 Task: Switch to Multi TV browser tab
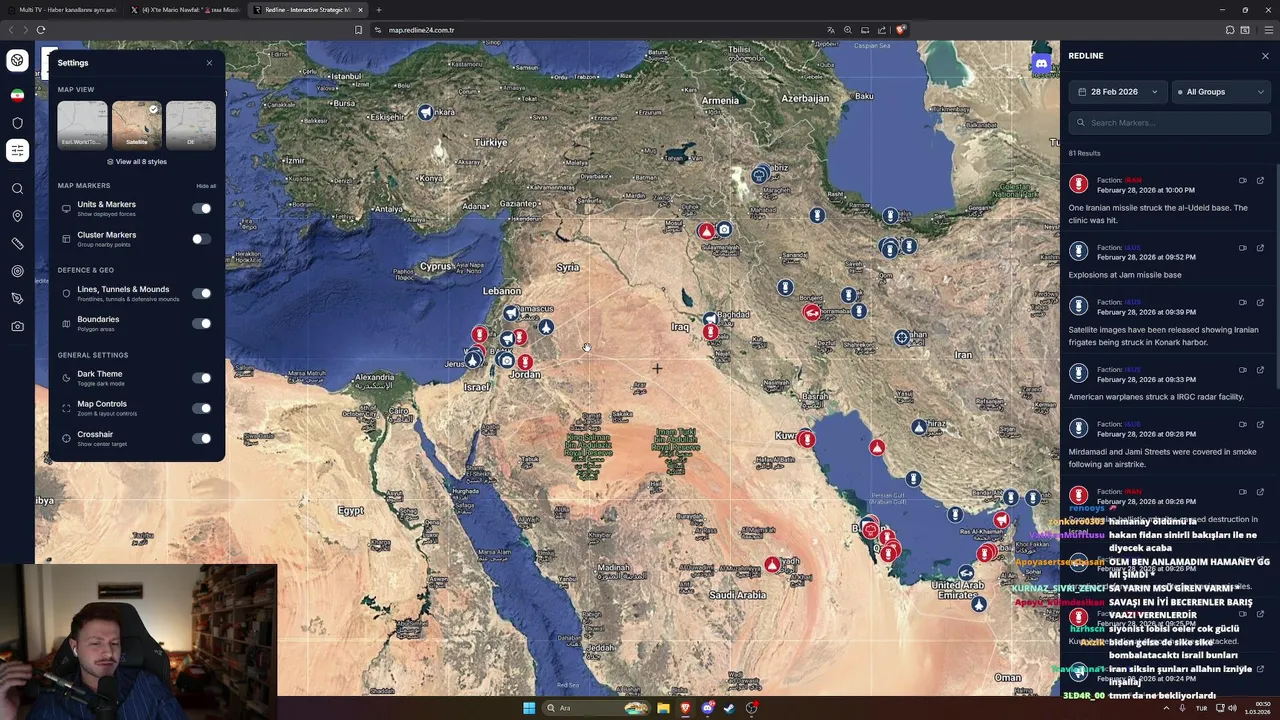(x=64, y=10)
